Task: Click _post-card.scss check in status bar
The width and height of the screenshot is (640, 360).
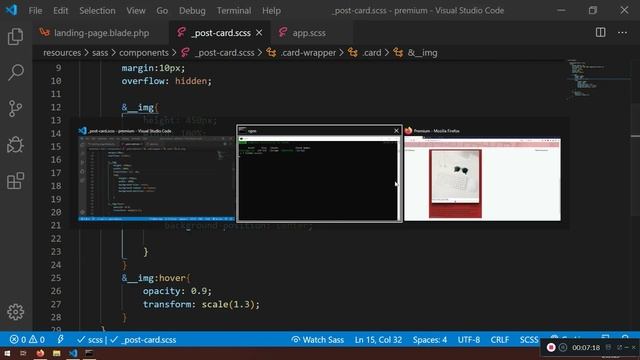Action: click(143, 340)
